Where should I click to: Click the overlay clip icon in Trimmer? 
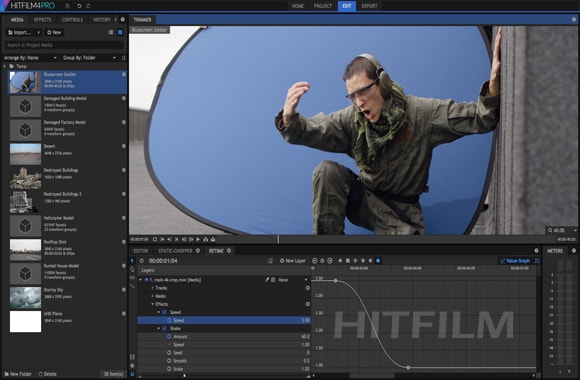(x=213, y=239)
